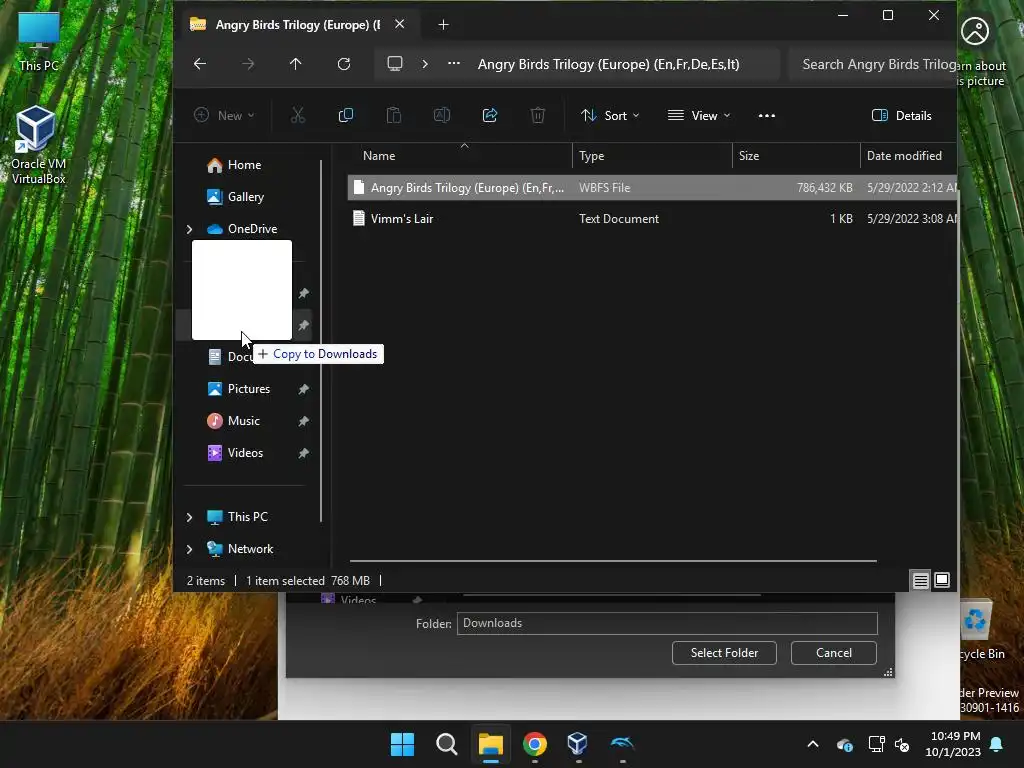Delete the selected file with trash icon
This screenshot has width=1024, height=768.
pyautogui.click(x=537, y=116)
